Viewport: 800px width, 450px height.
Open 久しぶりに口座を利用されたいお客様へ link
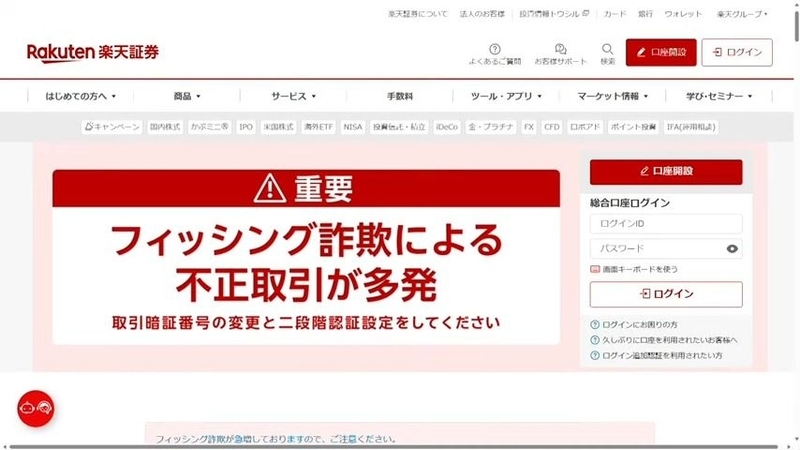coord(664,340)
